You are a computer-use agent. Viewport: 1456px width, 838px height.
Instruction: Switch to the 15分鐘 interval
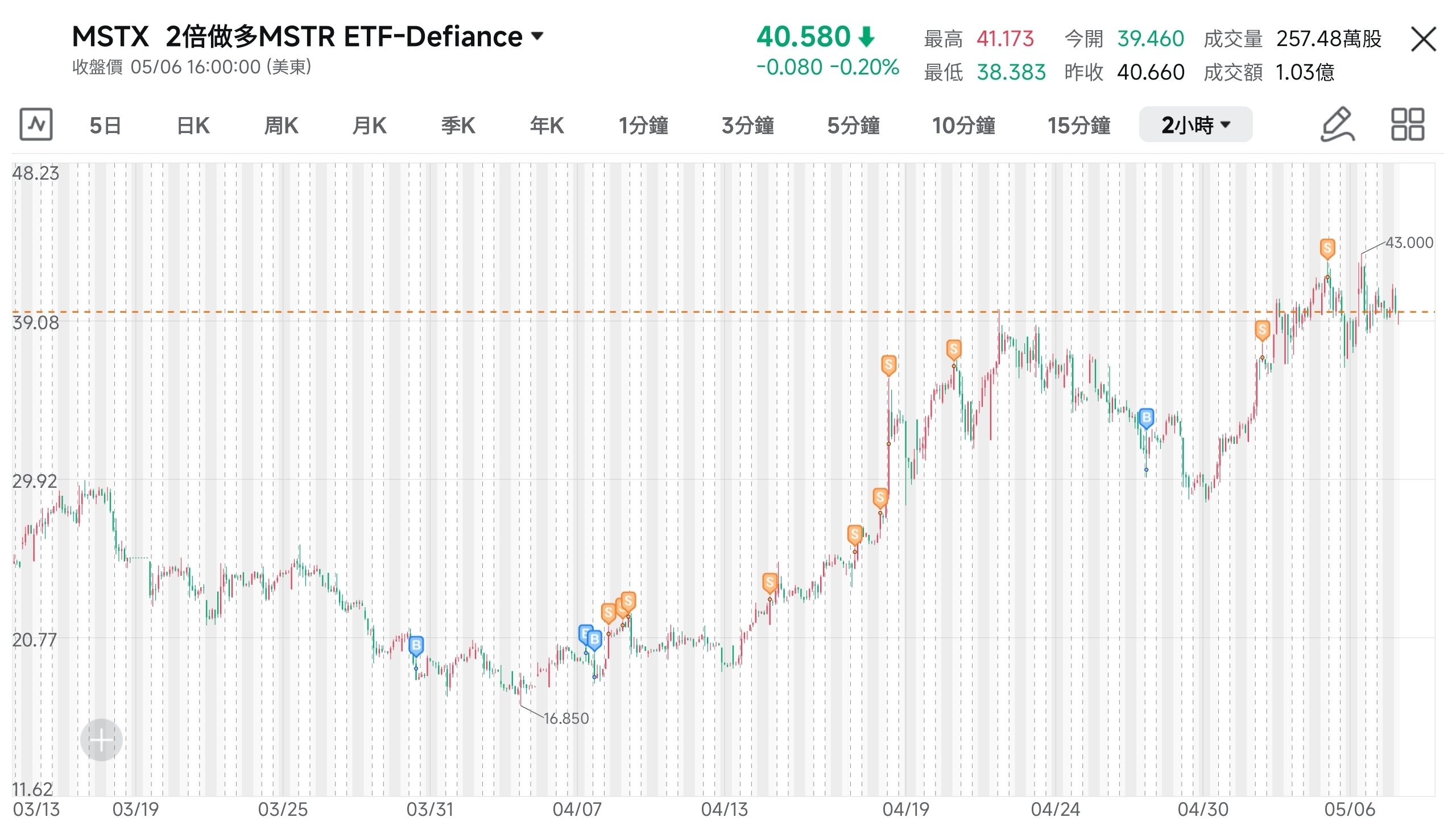coord(1078,125)
